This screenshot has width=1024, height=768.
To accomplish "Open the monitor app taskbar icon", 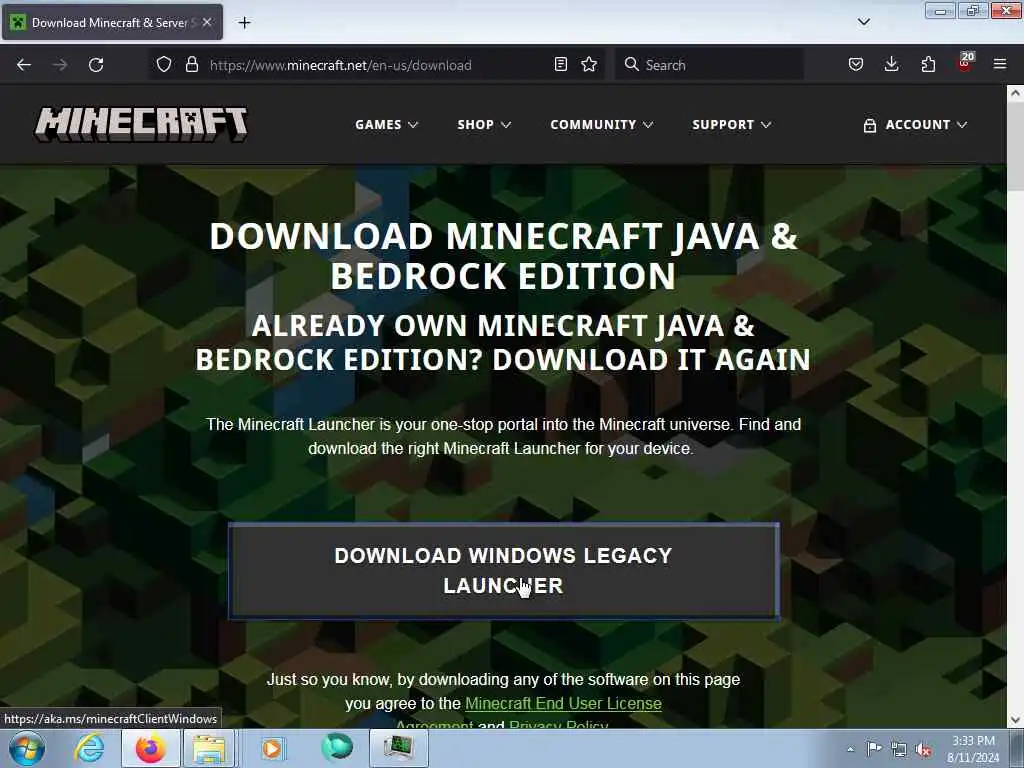I will pos(399,748).
